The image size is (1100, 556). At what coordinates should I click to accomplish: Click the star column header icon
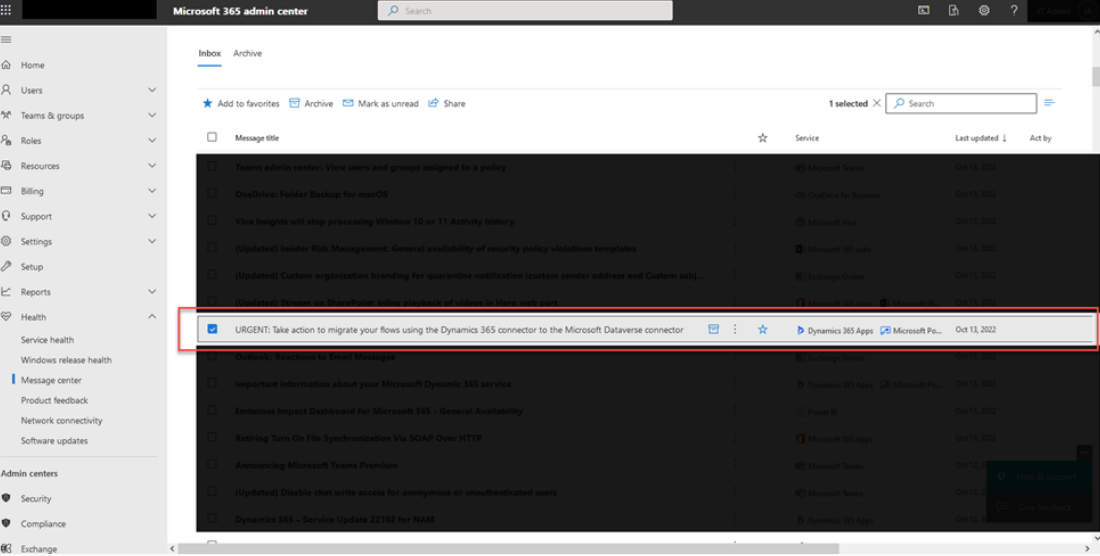coord(763,138)
